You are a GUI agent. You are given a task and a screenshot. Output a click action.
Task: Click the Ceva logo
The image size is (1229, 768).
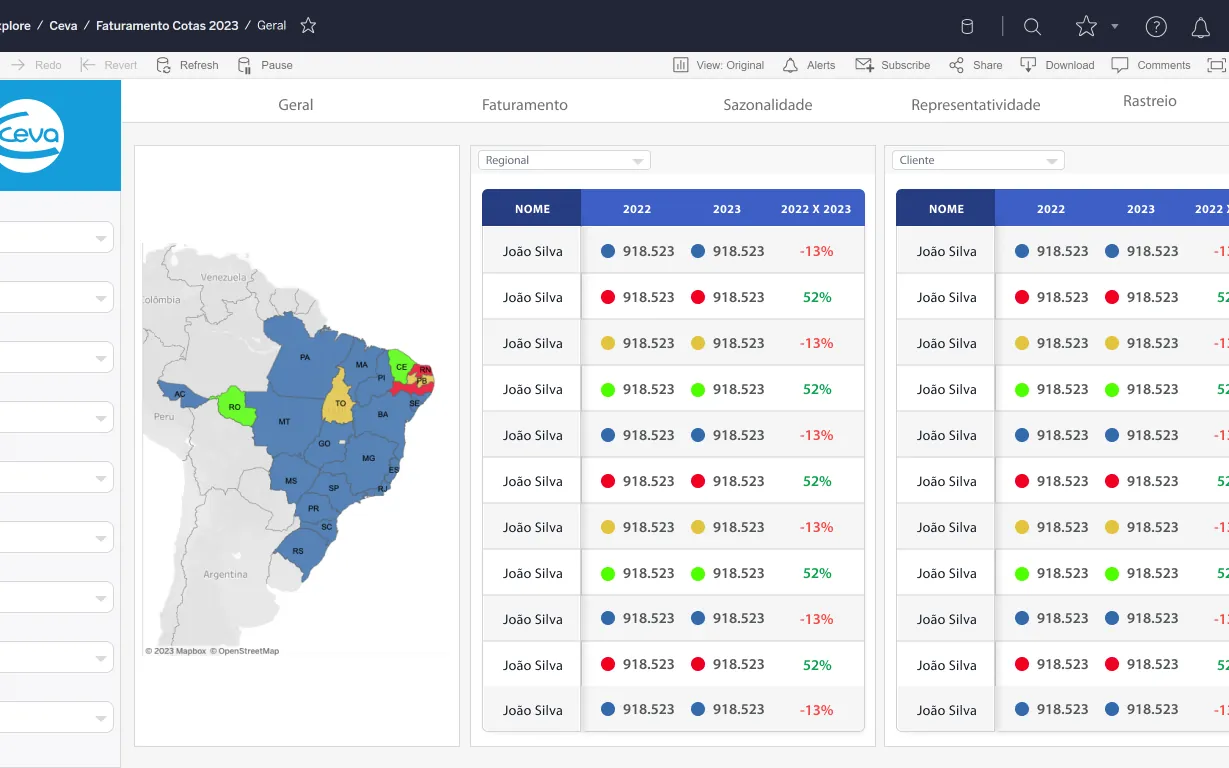click(x=32, y=136)
